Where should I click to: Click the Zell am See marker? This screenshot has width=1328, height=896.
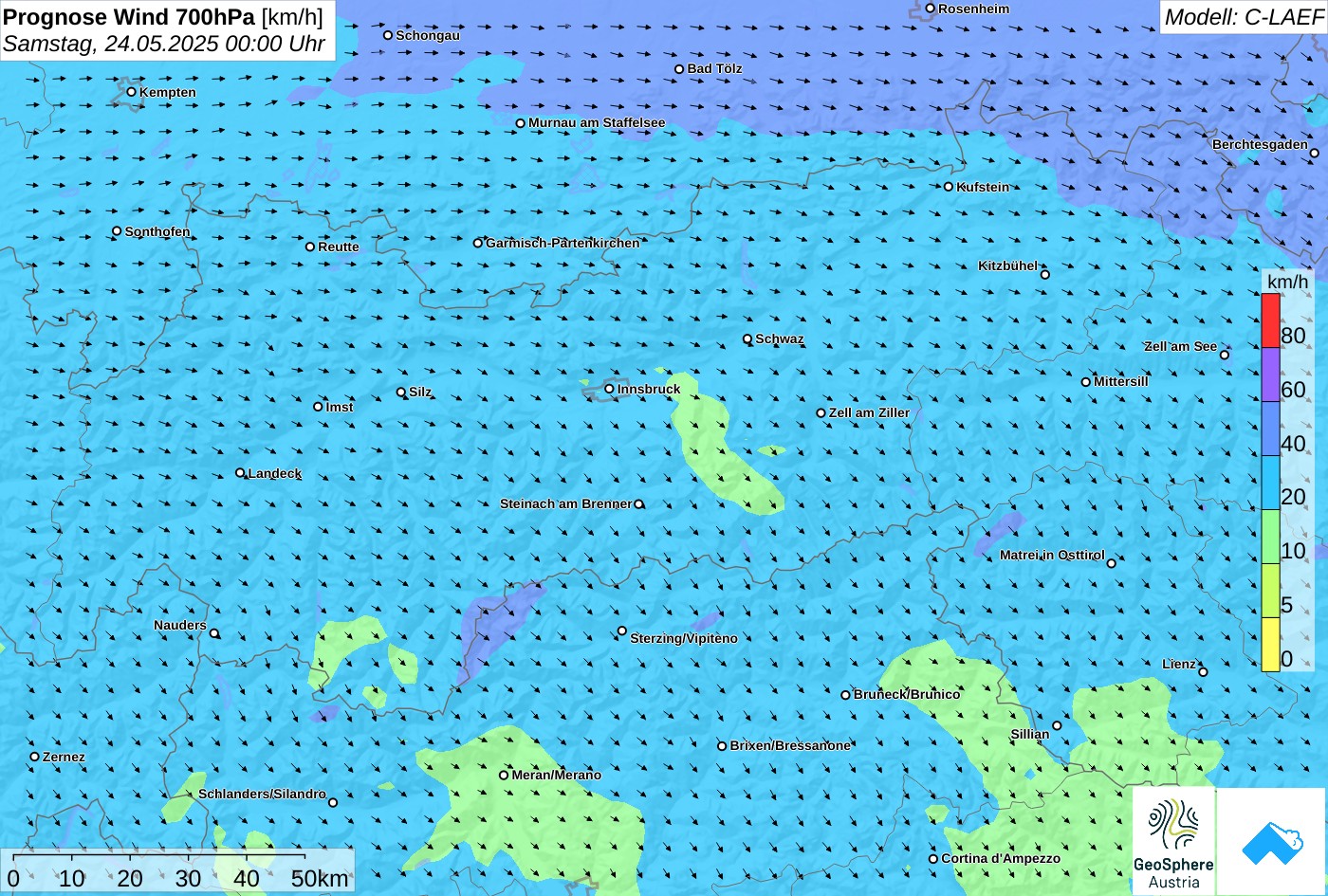[x=1225, y=355]
